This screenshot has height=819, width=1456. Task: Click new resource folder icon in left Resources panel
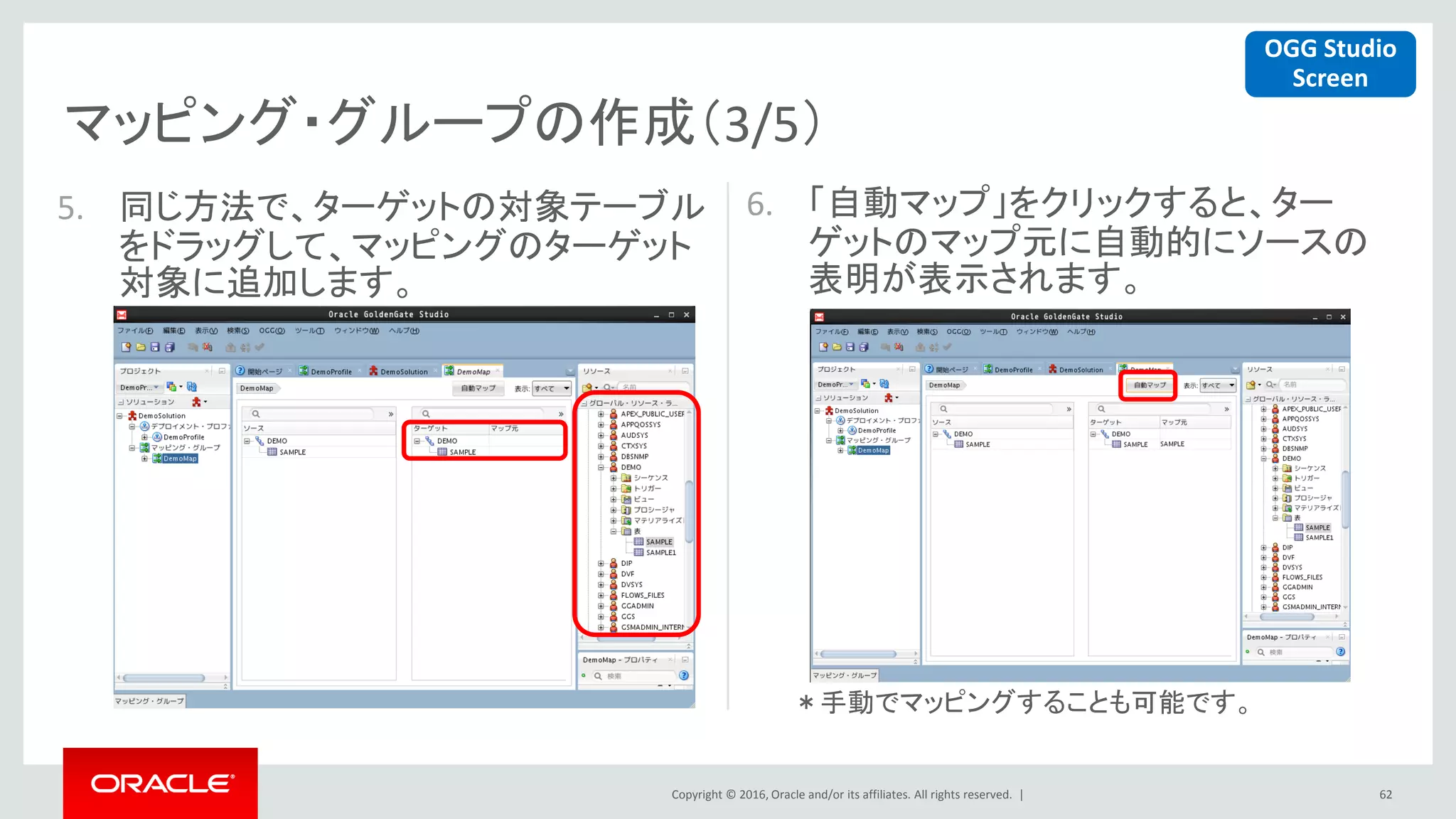(x=587, y=387)
